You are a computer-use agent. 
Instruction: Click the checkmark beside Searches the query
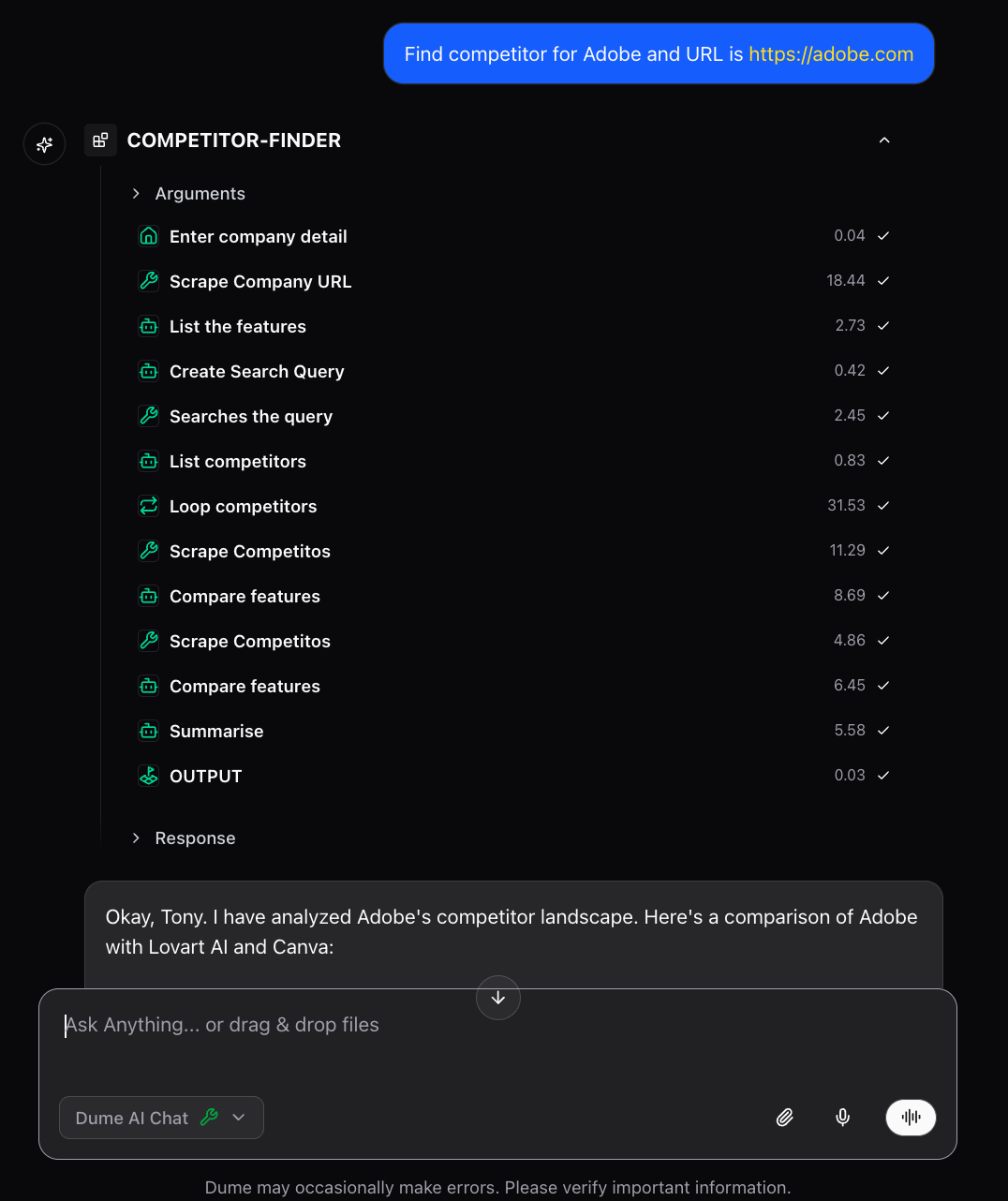pyautogui.click(x=882, y=415)
